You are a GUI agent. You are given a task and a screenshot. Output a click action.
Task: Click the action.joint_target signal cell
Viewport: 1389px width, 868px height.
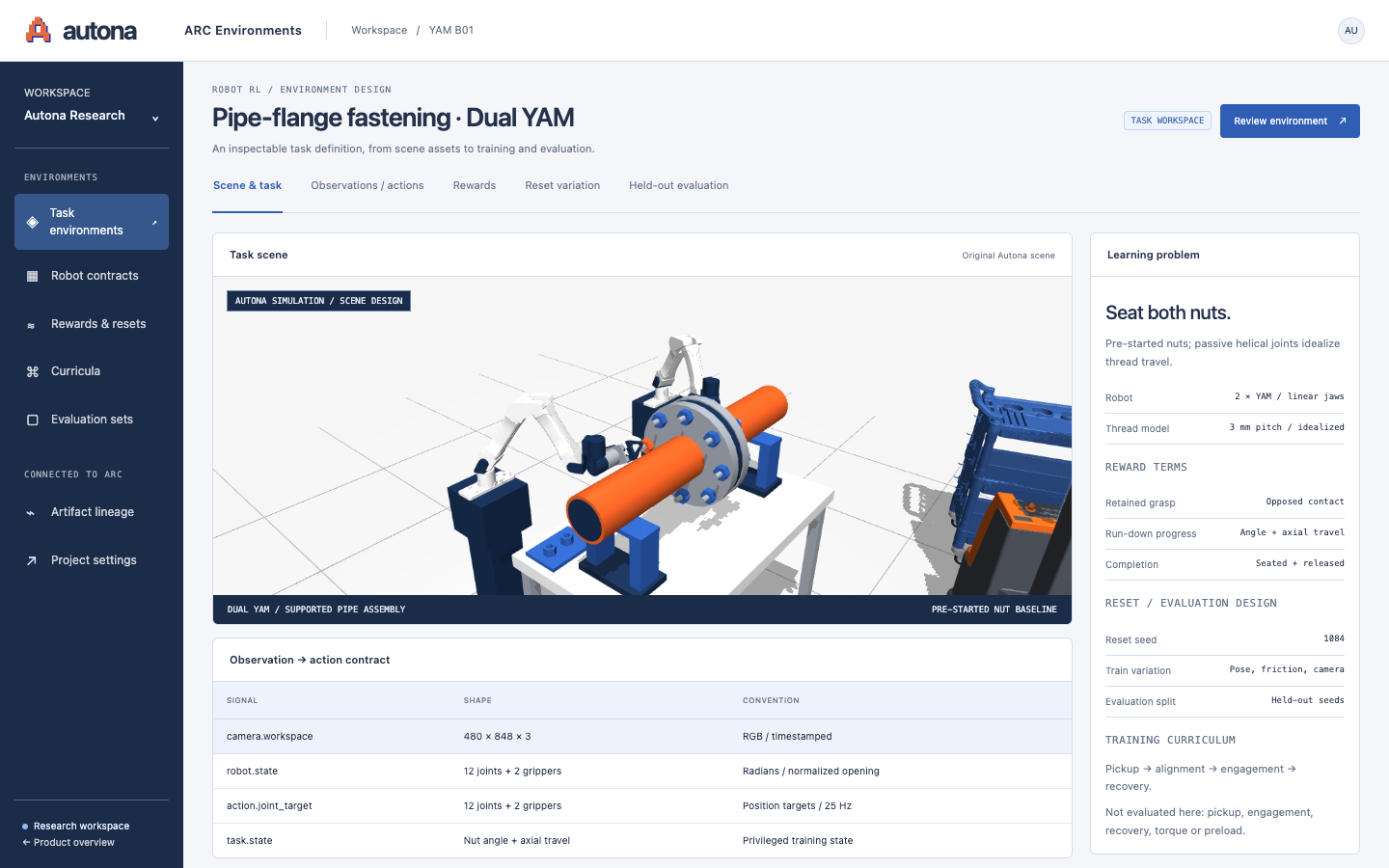[x=269, y=806]
